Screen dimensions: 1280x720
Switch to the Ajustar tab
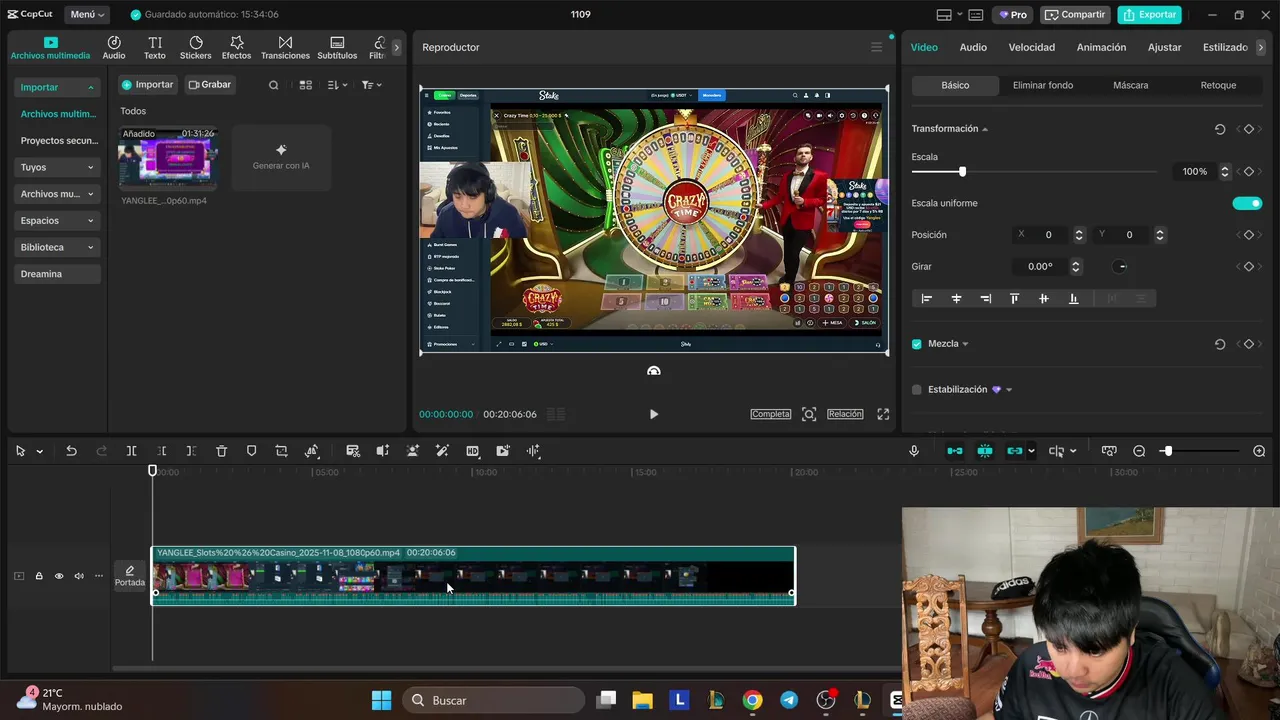pyautogui.click(x=1164, y=47)
